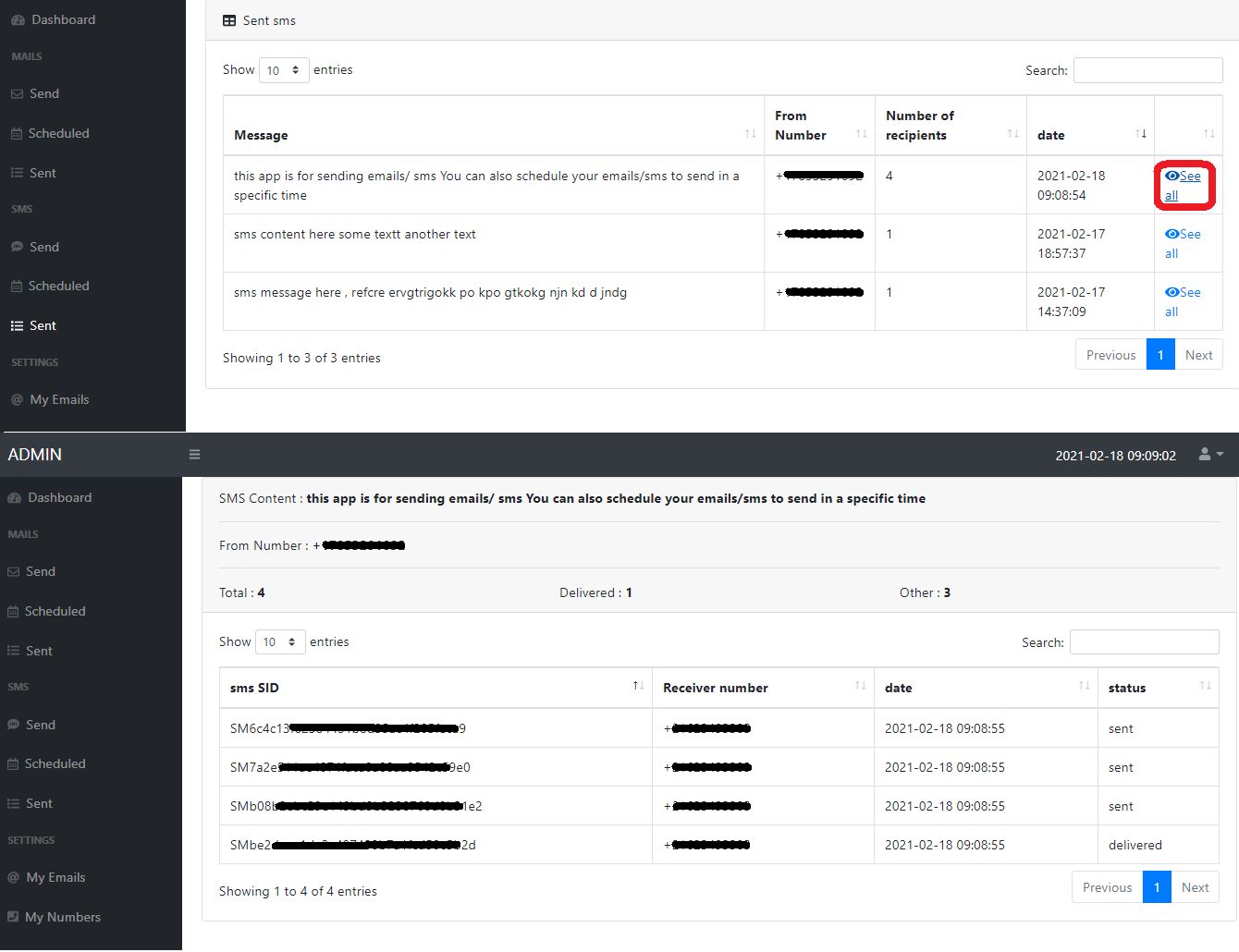Viewport: 1239px width, 952px height.
Task: Open My Numbers in the sidebar settings
Action: point(62,917)
